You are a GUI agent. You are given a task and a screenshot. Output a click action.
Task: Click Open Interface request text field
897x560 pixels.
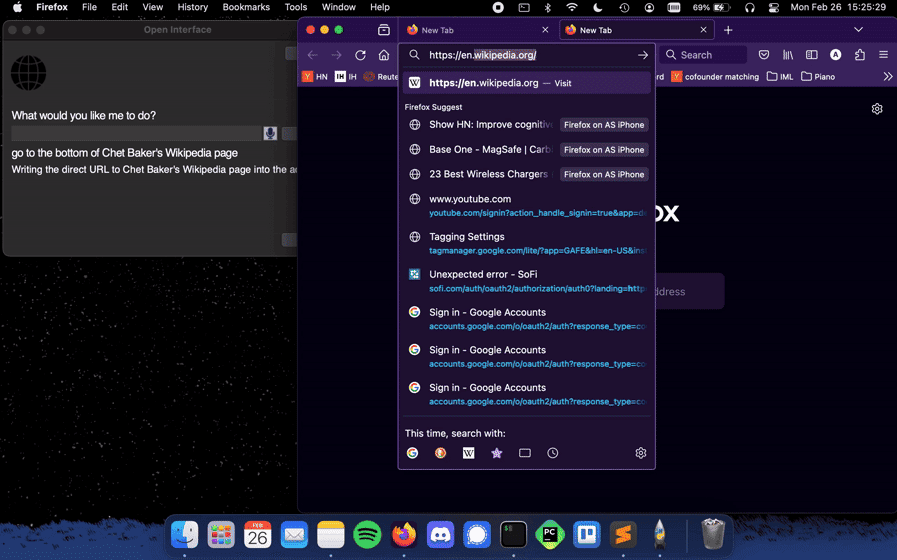point(136,133)
